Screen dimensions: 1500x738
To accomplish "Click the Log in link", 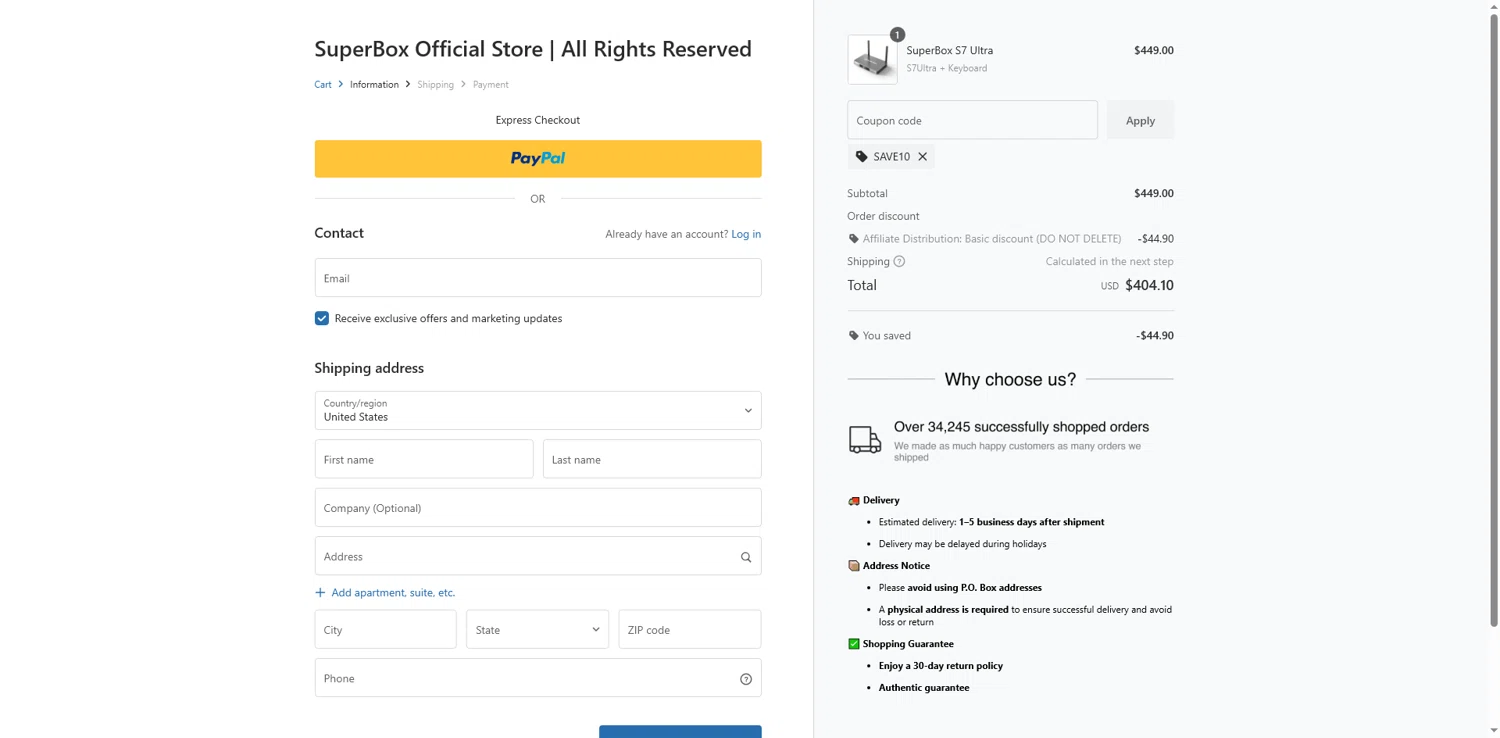I will pyautogui.click(x=746, y=234).
